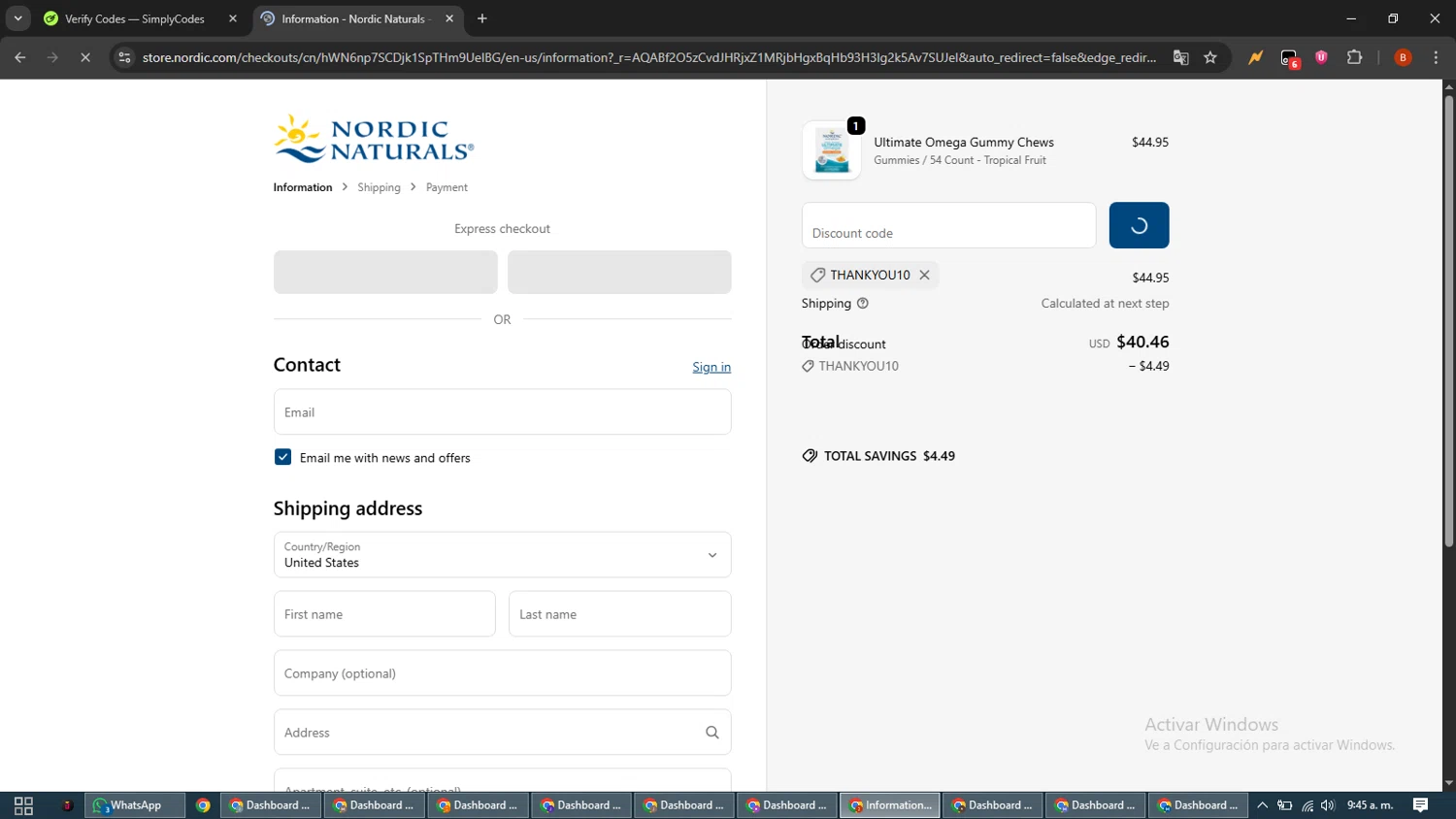This screenshot has width=1456, height=819.
Task: Stop loading the page
Action: coord(85,57)
